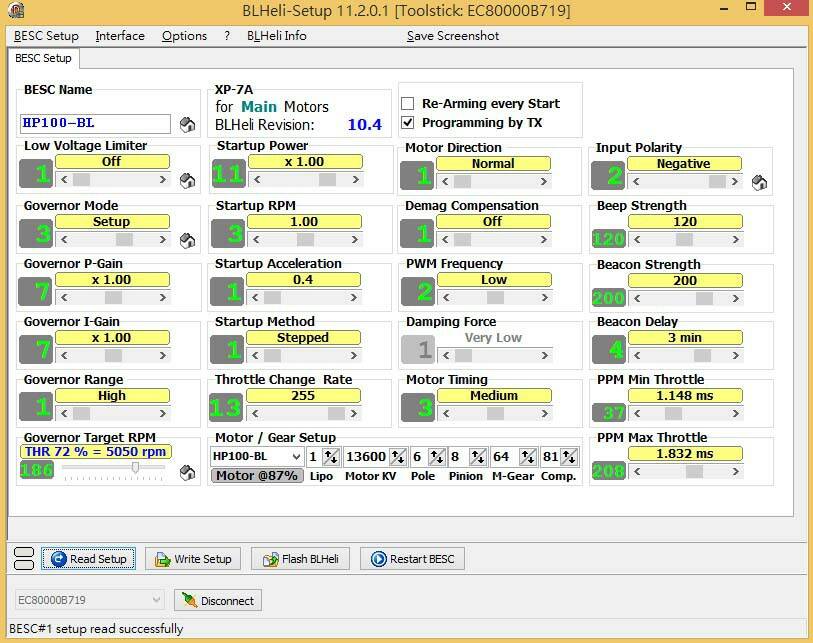Click the Beacon Strength scrollbar thumb
This screenshot has height=643, width=813.
click(x=704, y=299)
